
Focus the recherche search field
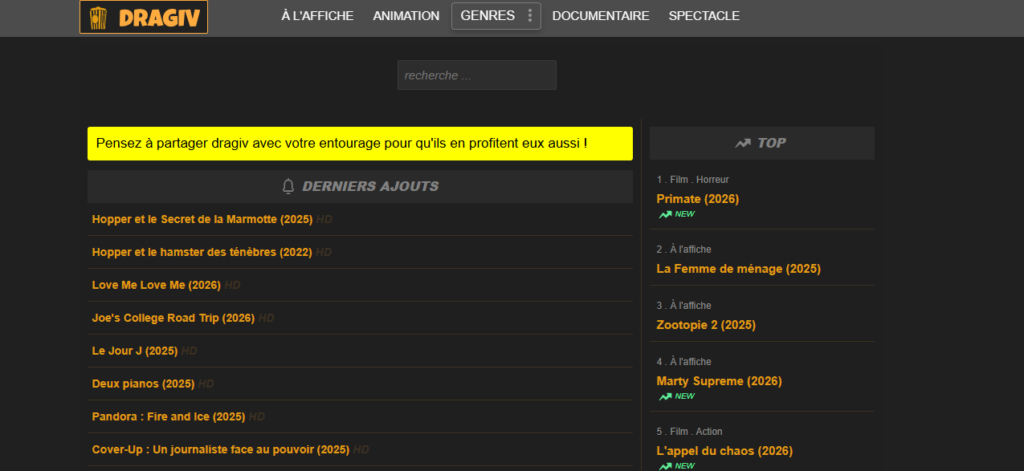click(x=476, y=75)
